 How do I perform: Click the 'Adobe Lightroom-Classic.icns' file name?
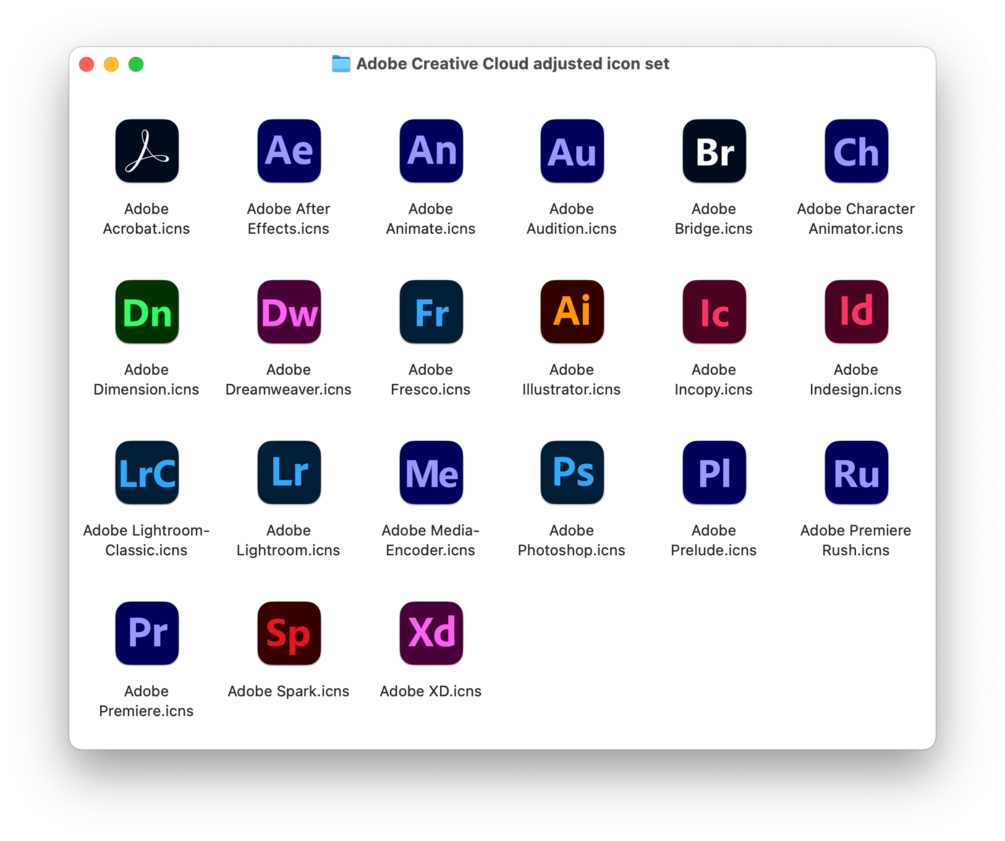(146, 540)
